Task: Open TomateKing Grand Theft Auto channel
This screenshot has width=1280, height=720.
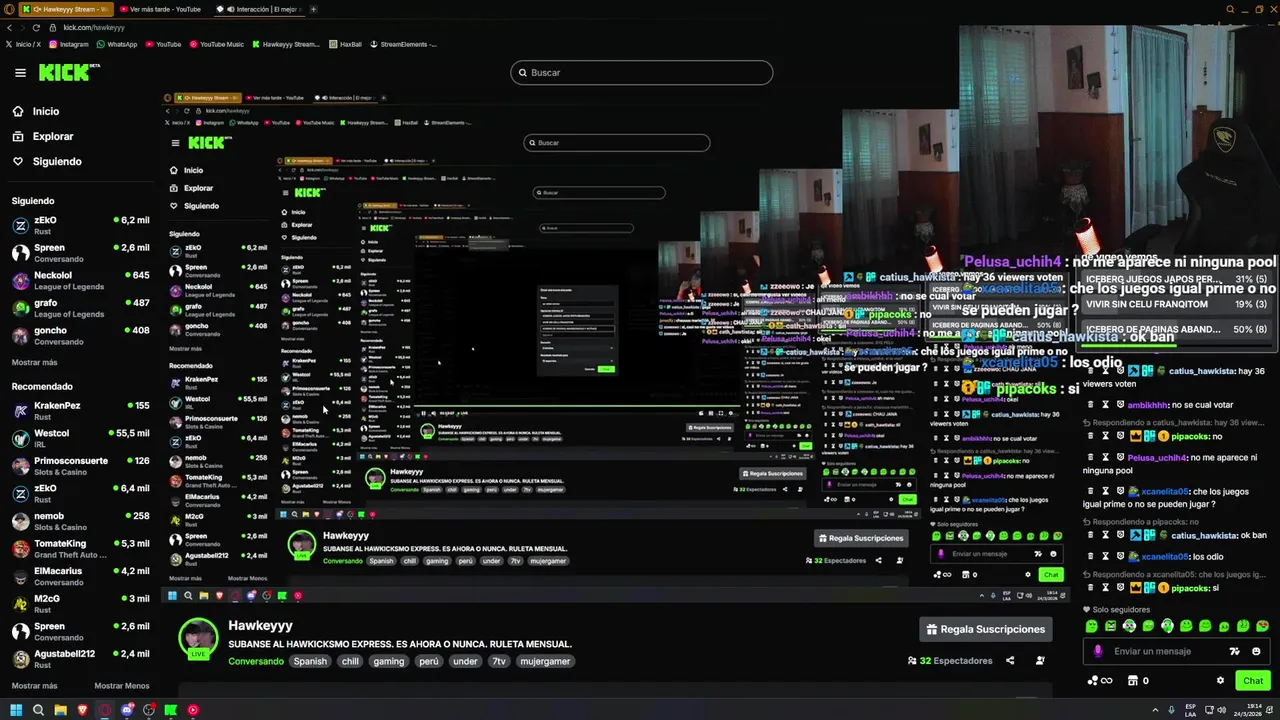Action: 80,548
